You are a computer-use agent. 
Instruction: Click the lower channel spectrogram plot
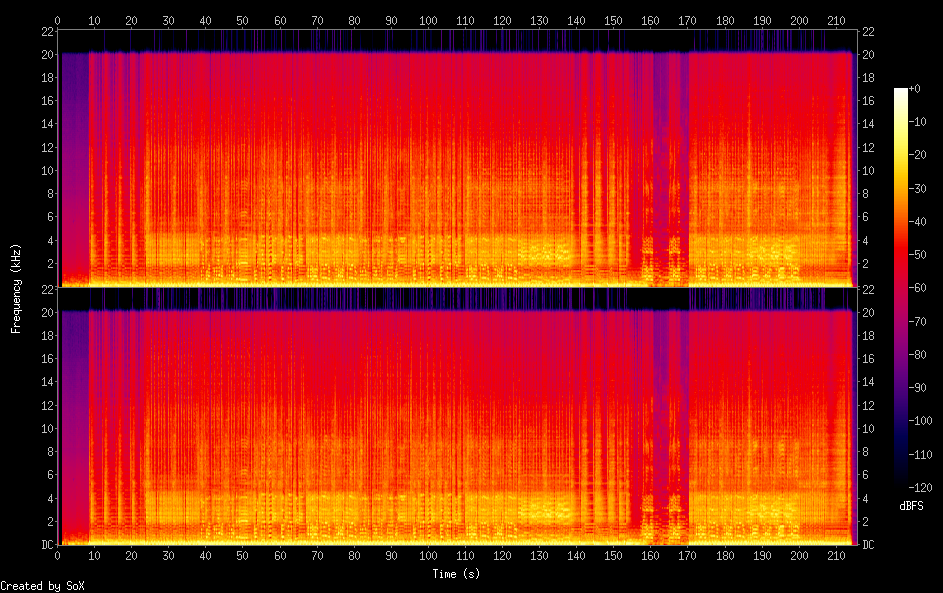click(457, 416)
